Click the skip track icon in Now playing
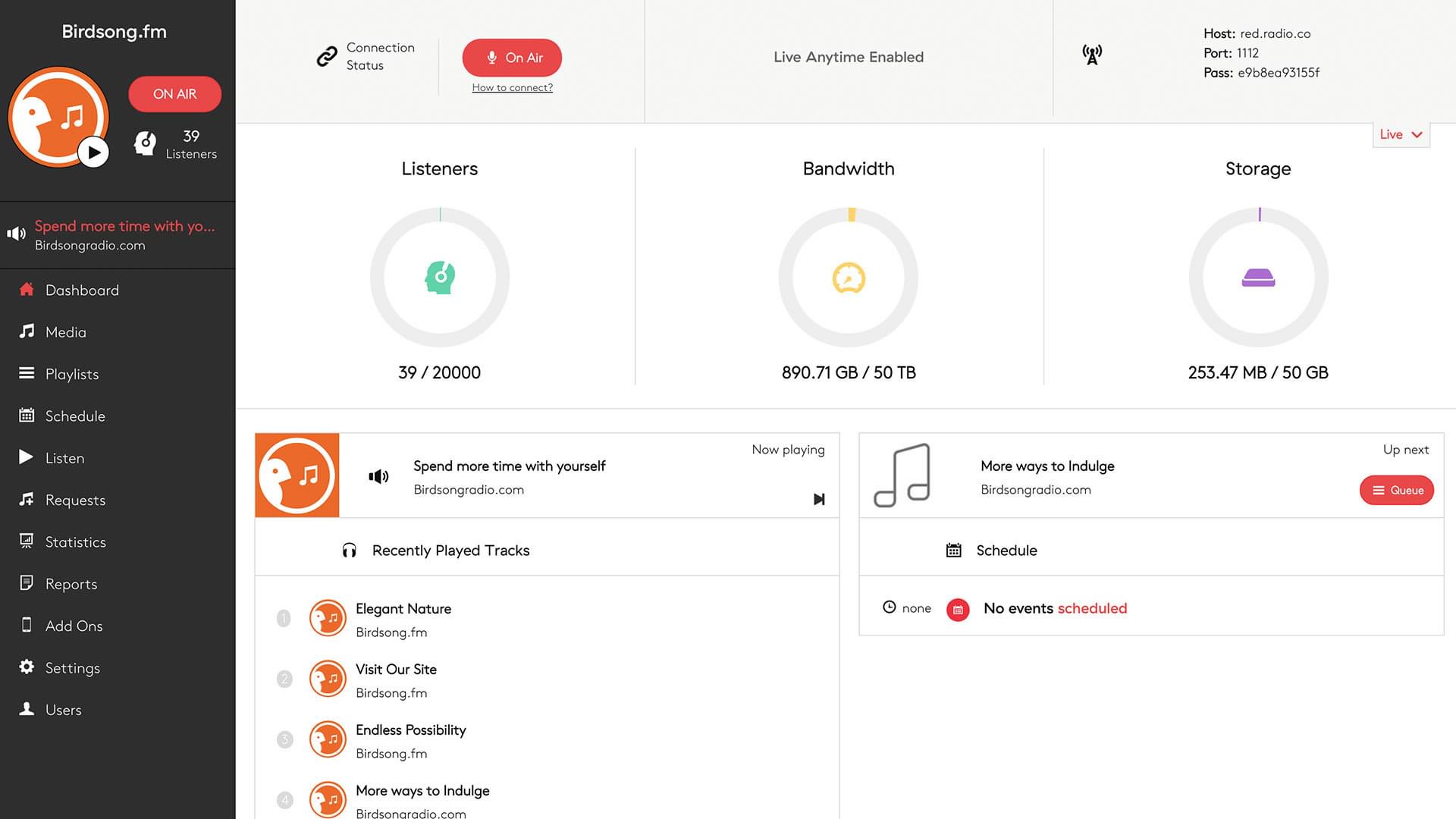1456x819 pixels. (819, 499)
